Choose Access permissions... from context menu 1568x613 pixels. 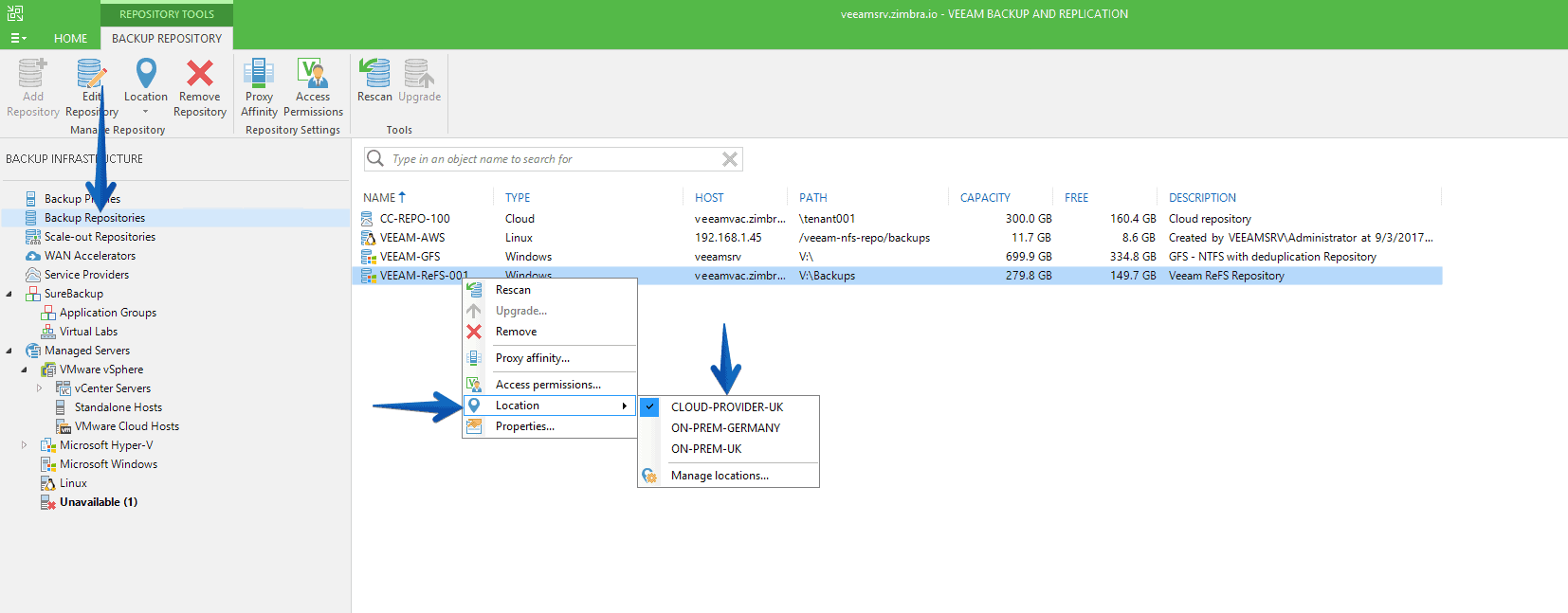pos(548,385)
